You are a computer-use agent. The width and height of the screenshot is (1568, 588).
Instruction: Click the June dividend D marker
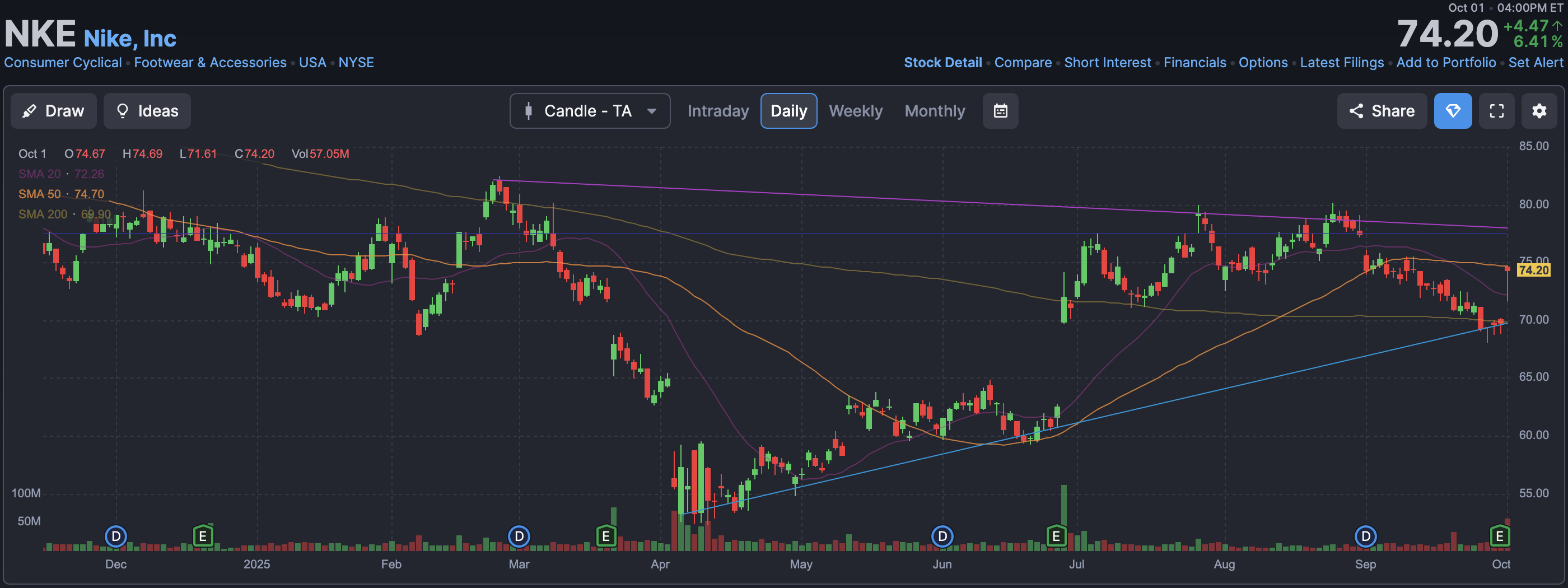pyautogui.click(x=942, y=536)
